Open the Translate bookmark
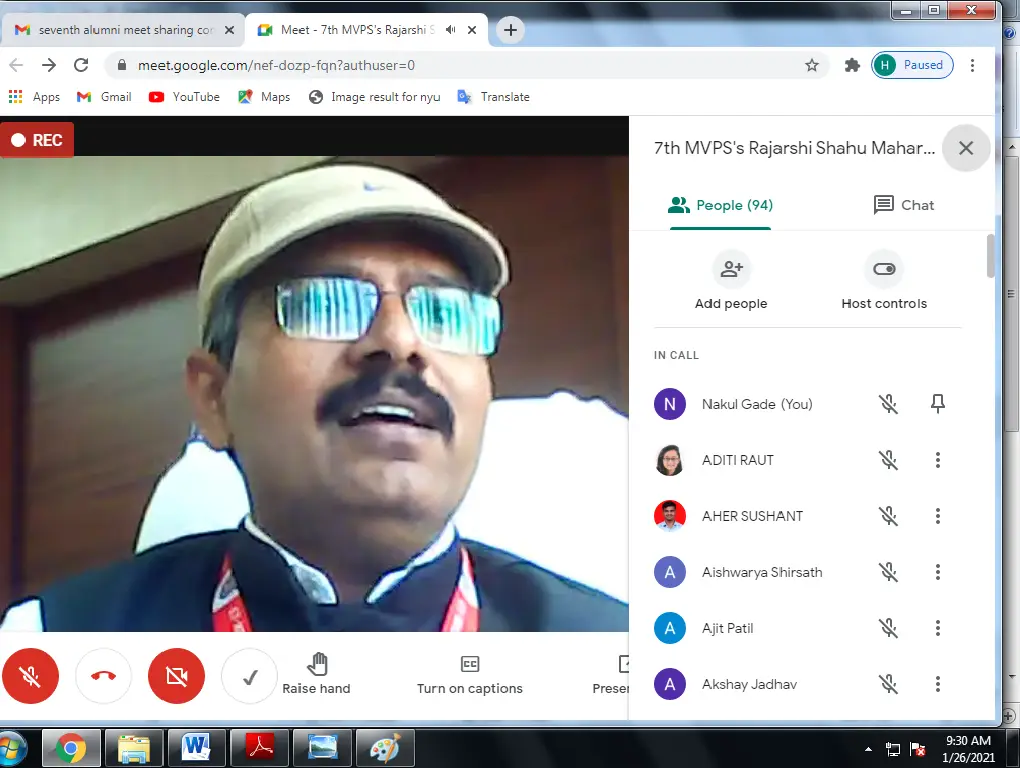The height and width of the screenshot is (768, 1020). point(494,97)
